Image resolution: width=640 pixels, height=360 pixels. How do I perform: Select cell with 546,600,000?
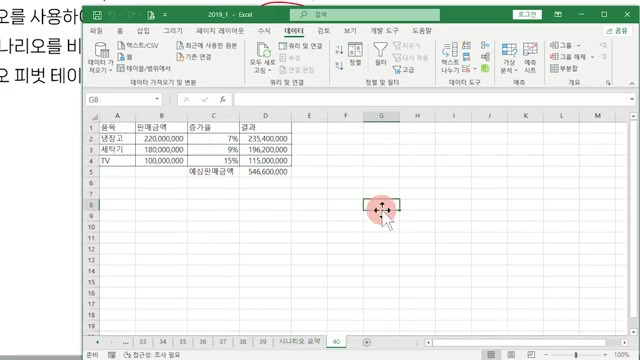(265, 171)
